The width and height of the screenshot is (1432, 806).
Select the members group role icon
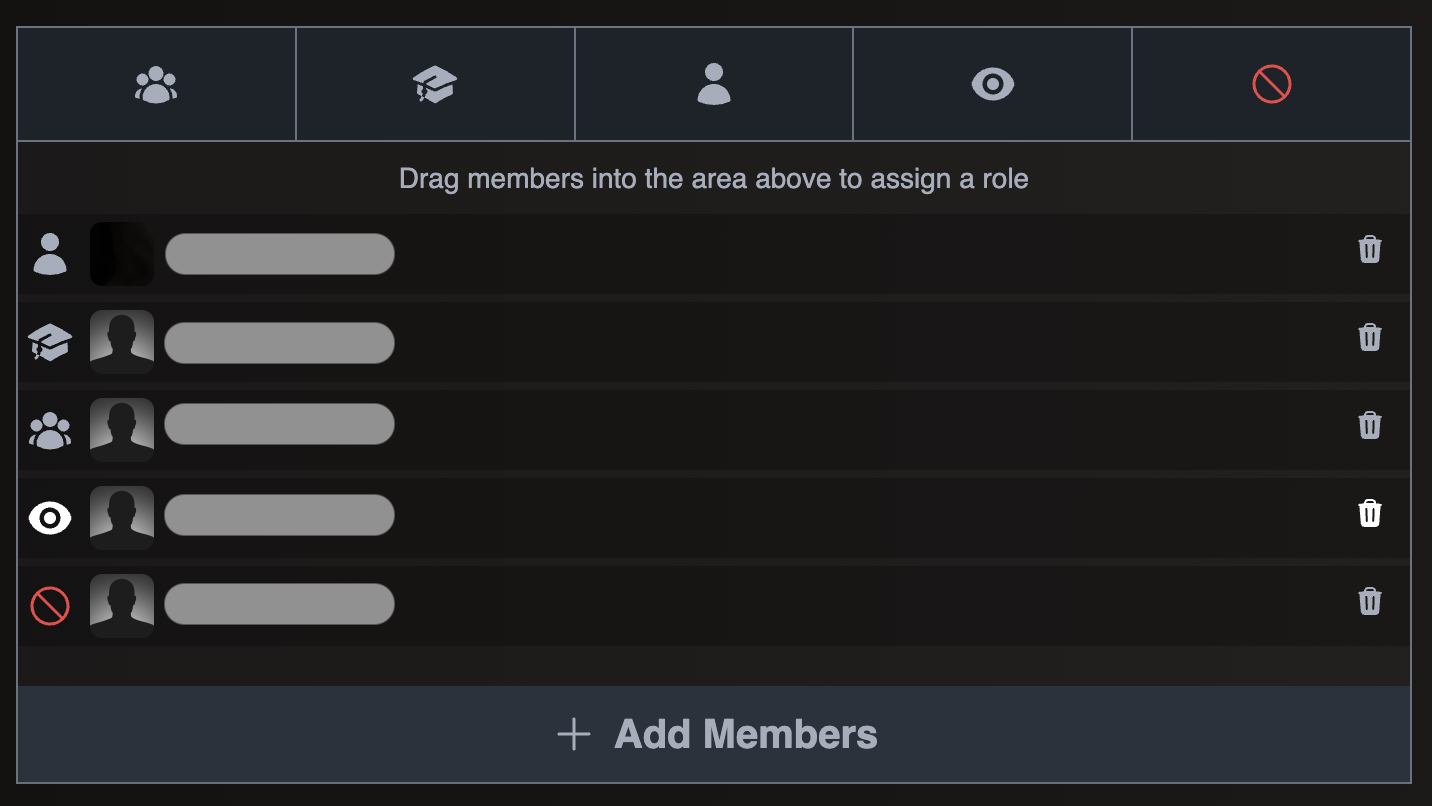coord(156,84)
